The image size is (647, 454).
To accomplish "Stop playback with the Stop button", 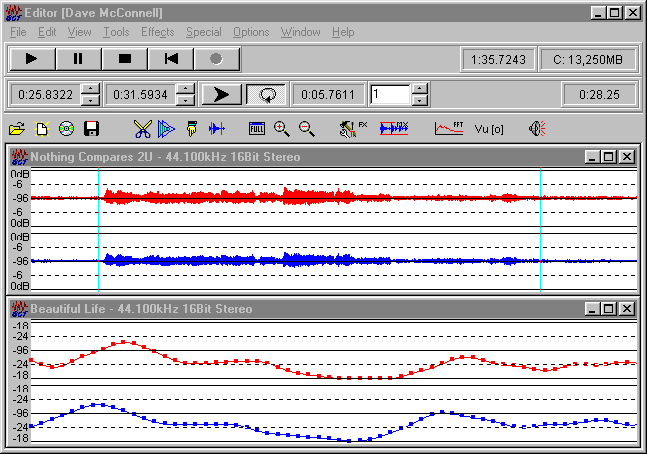I will (x=125, y=59).
